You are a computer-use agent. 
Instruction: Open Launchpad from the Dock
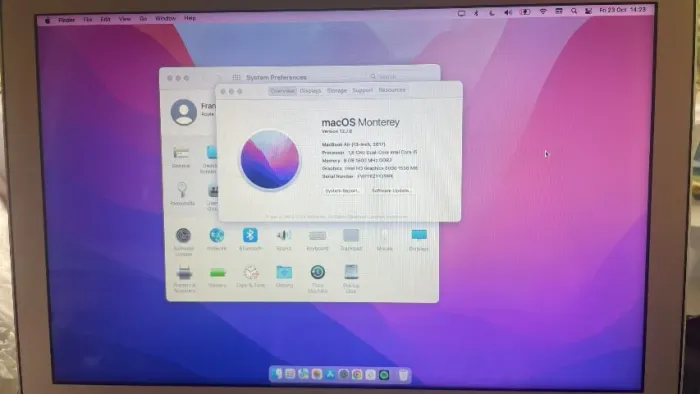click(290, 374)
